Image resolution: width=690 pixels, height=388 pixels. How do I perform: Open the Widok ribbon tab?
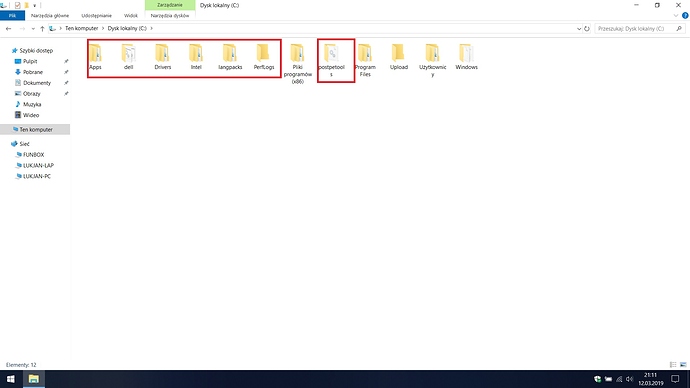coord(131,15)
